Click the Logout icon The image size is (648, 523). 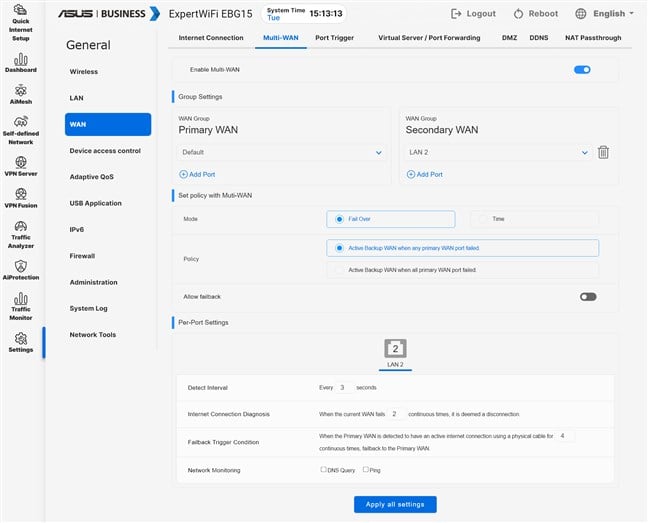click(x=456, y=14)
